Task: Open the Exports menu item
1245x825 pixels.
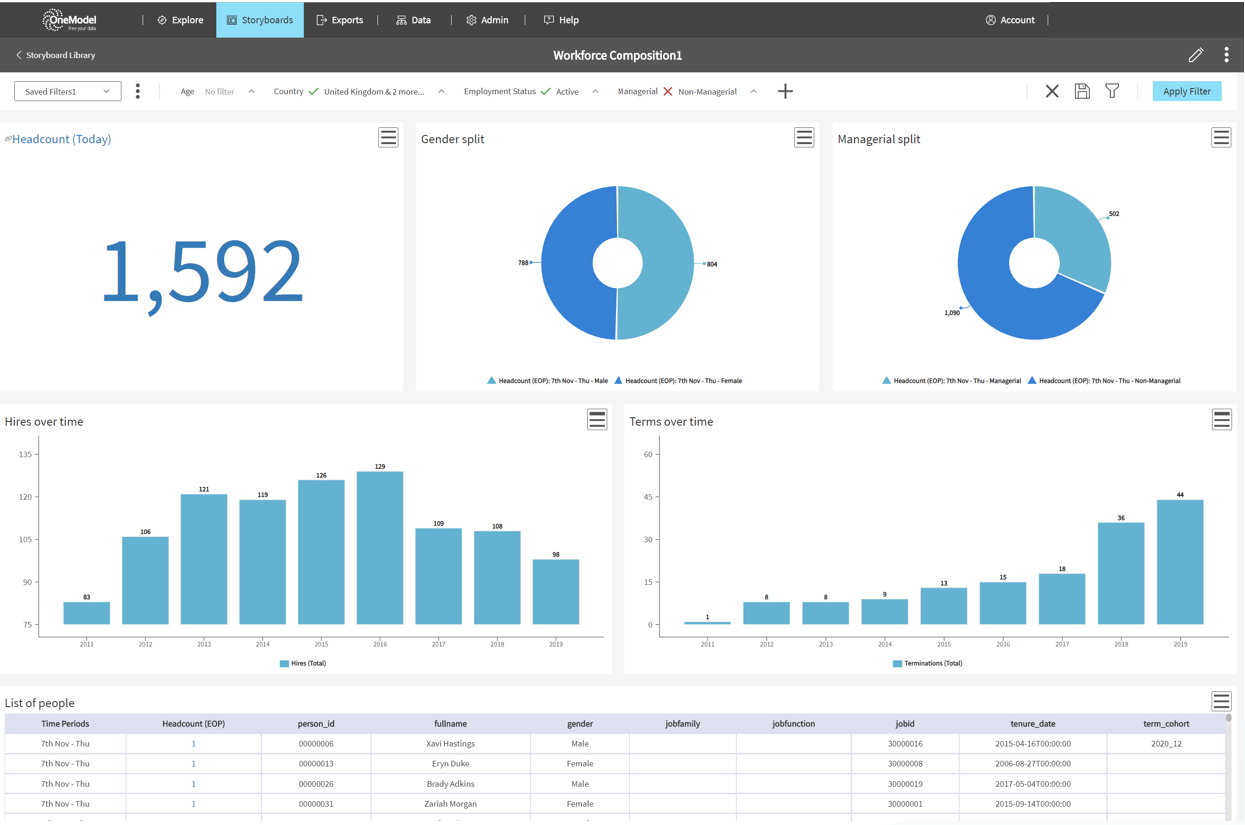Action: click(340, 20)
